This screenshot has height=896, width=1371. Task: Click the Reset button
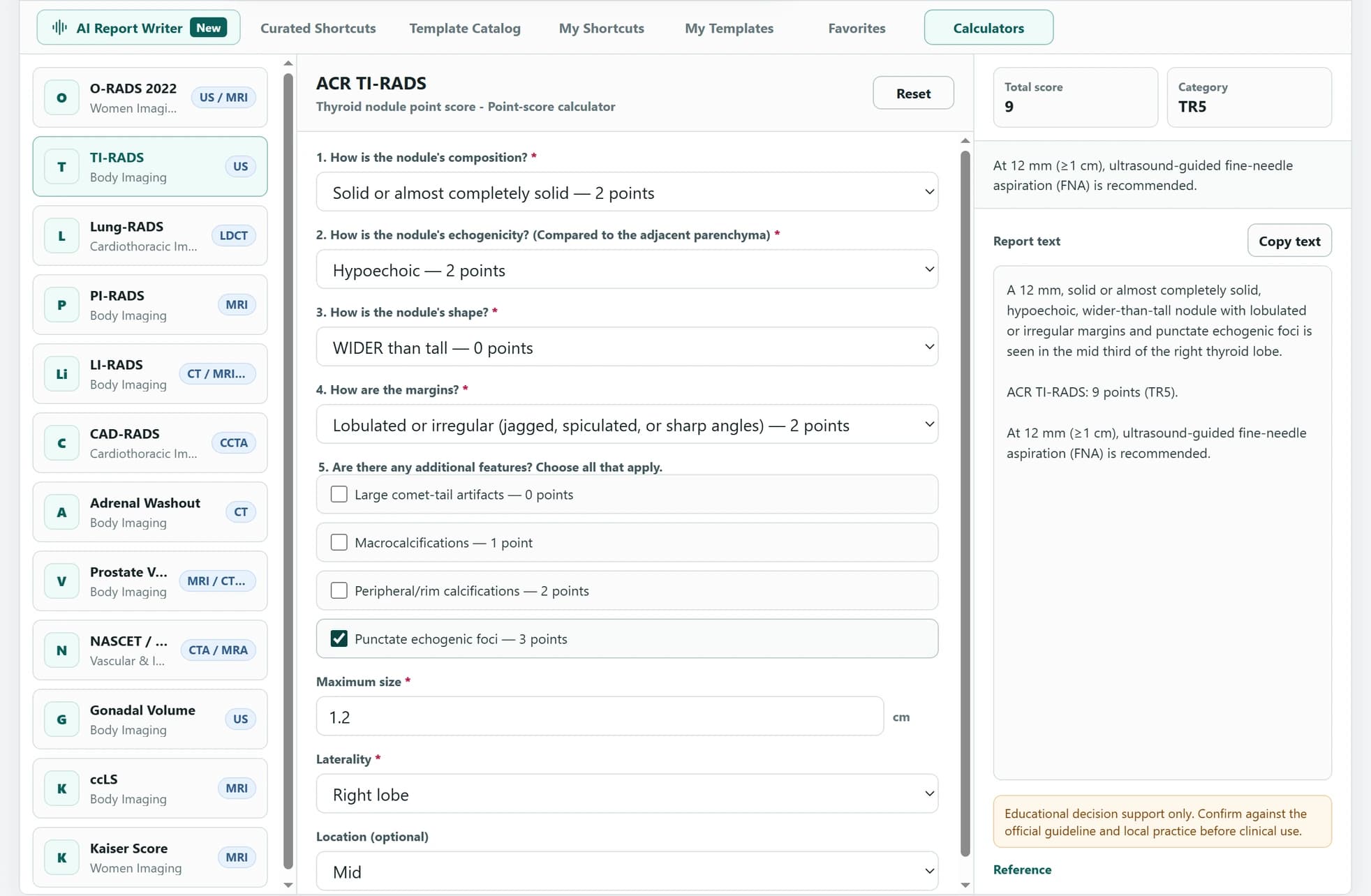pos(913,93)
